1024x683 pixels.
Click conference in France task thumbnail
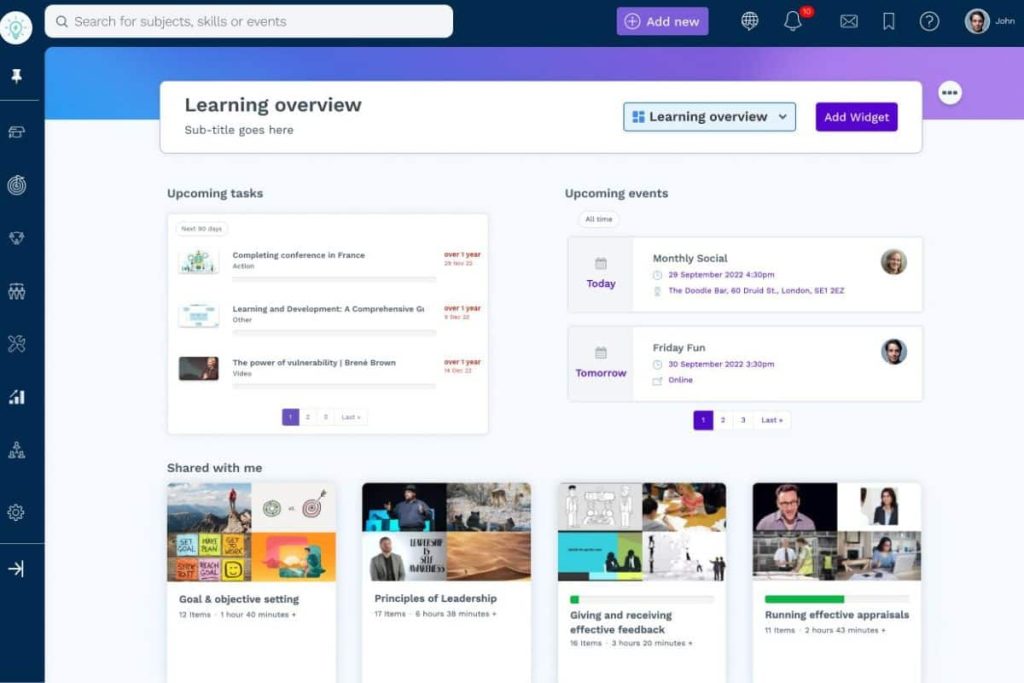point(199,261)
